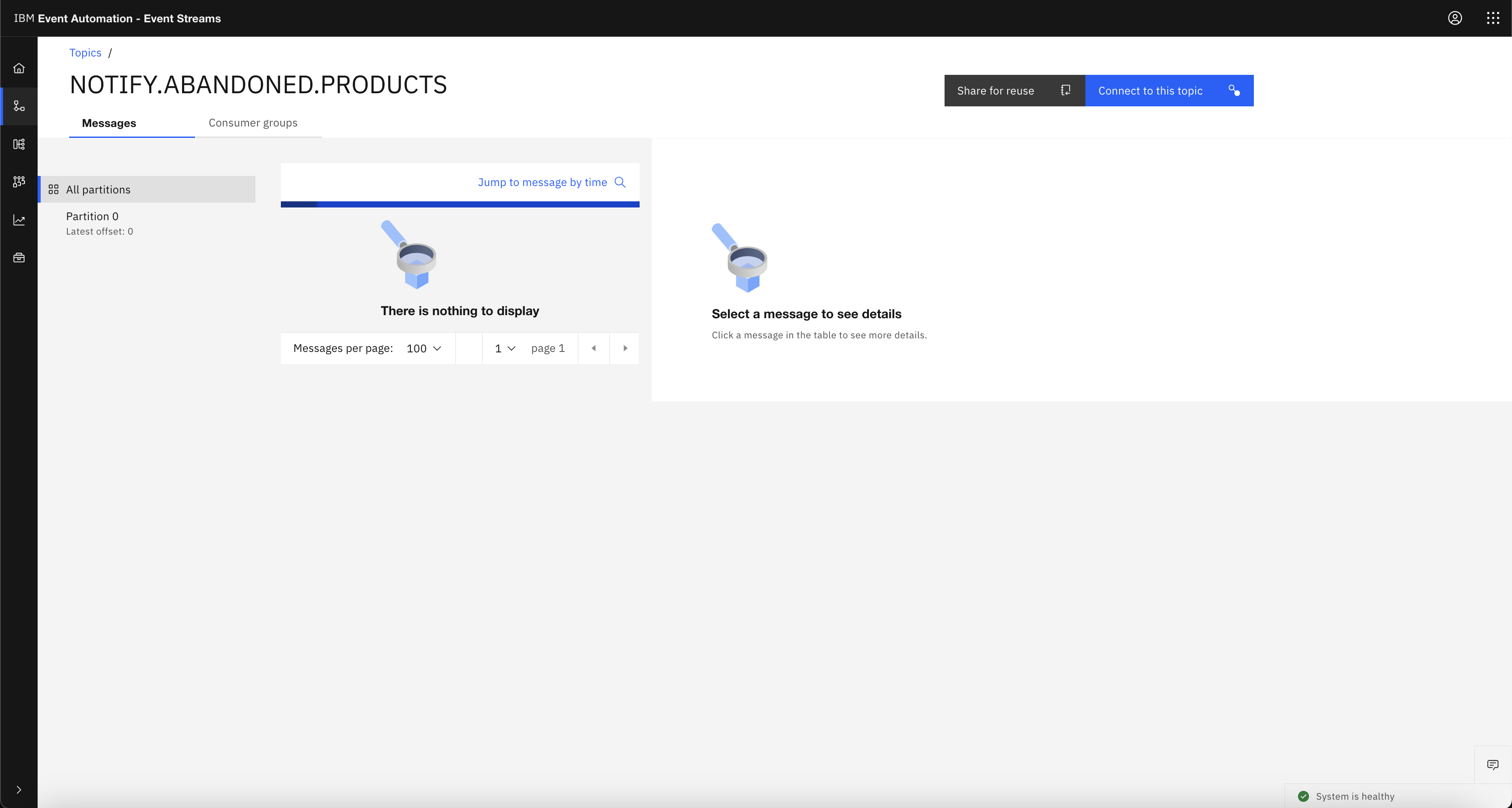Open the page number dropdown

tap(505, 348)
